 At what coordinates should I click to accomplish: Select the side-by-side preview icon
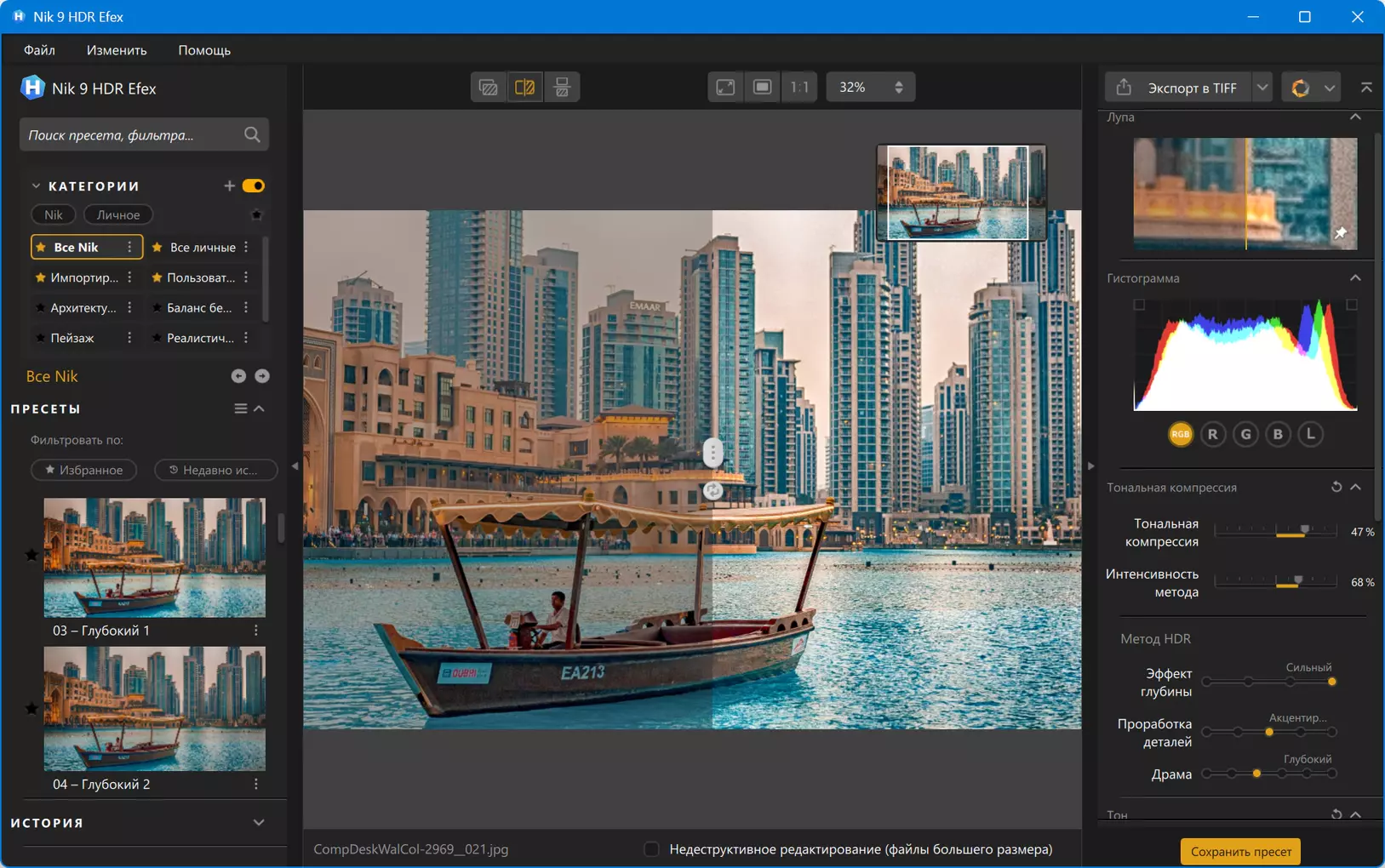pos(562,87)
